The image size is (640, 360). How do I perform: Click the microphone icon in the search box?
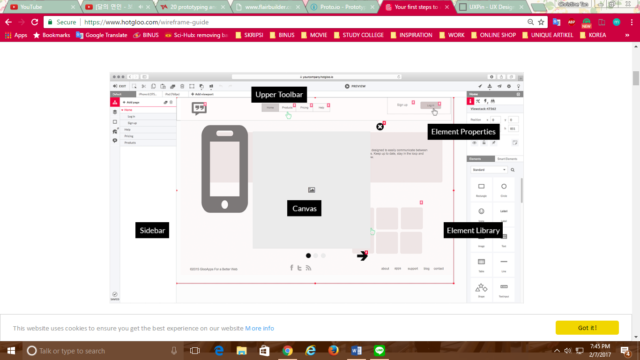point(174,351)
